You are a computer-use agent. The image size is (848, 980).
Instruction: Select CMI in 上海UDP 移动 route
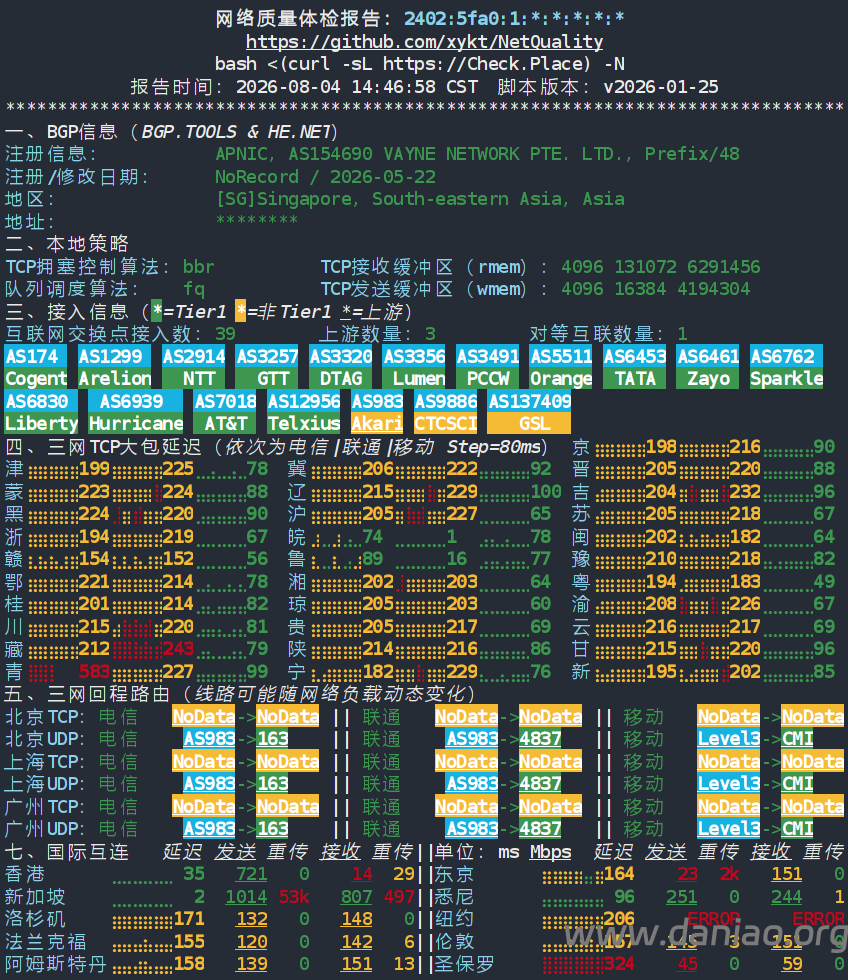(x=797, y=784)
